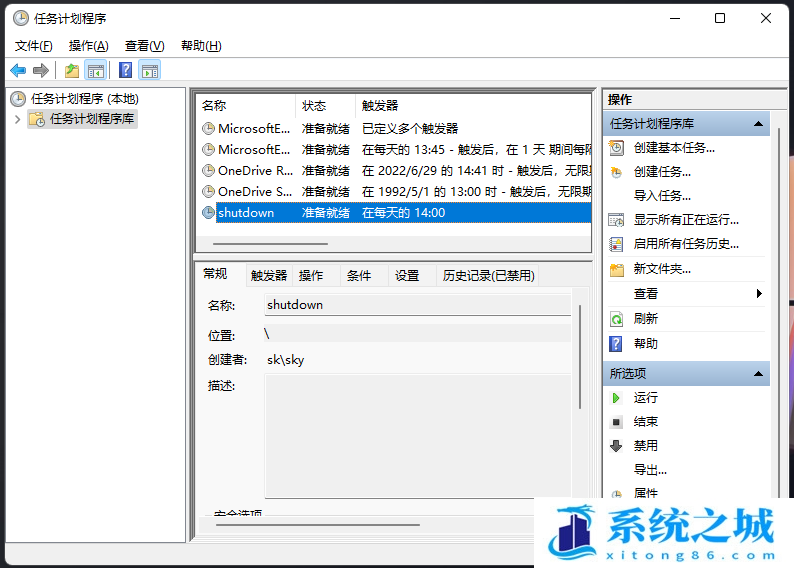Click the clock icon beside OneDrive S... task

[208, 192]
